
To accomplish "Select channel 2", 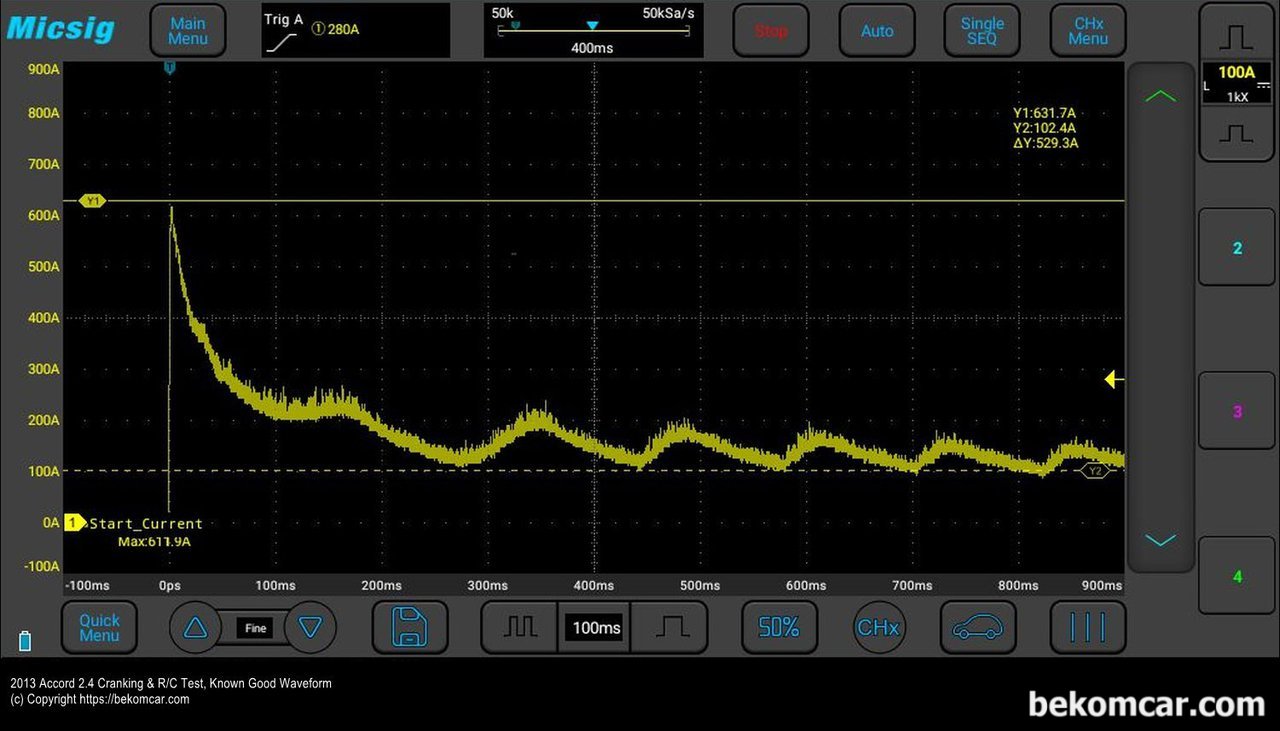I will coord(1237,247).
